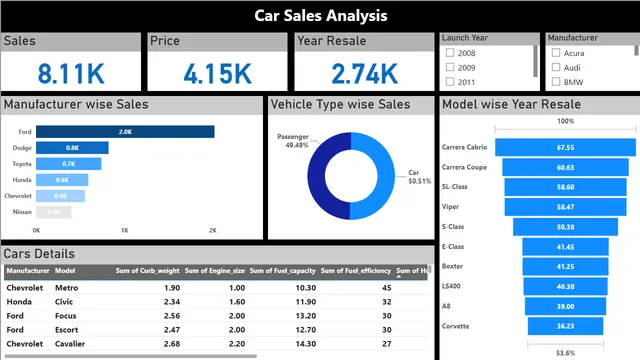Screen dimensions: 640x360
Task: Select A8 39.00 funnel bar
Action: pos(565,307)
